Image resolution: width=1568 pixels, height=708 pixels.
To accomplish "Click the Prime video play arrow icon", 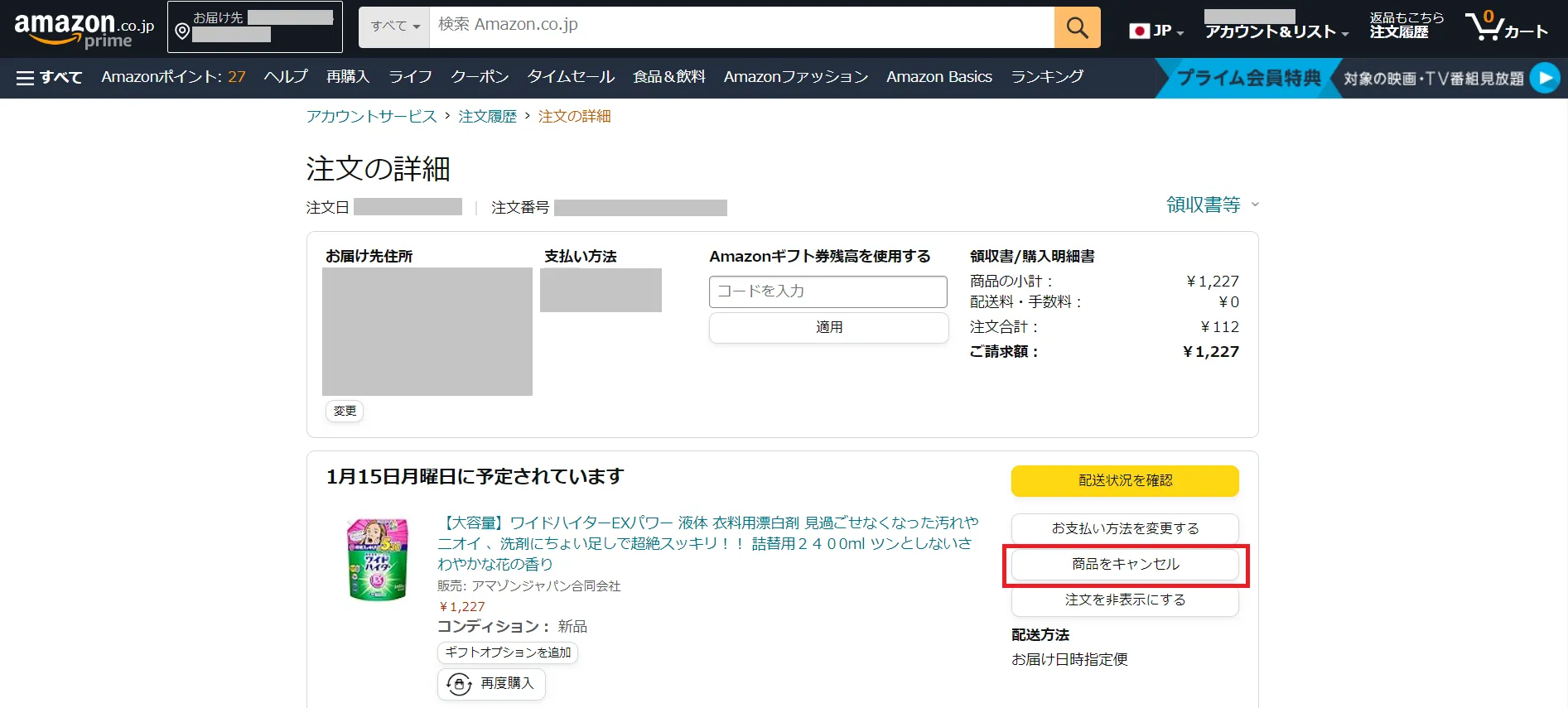I will pyautogui.click(x=1544, y=78).
